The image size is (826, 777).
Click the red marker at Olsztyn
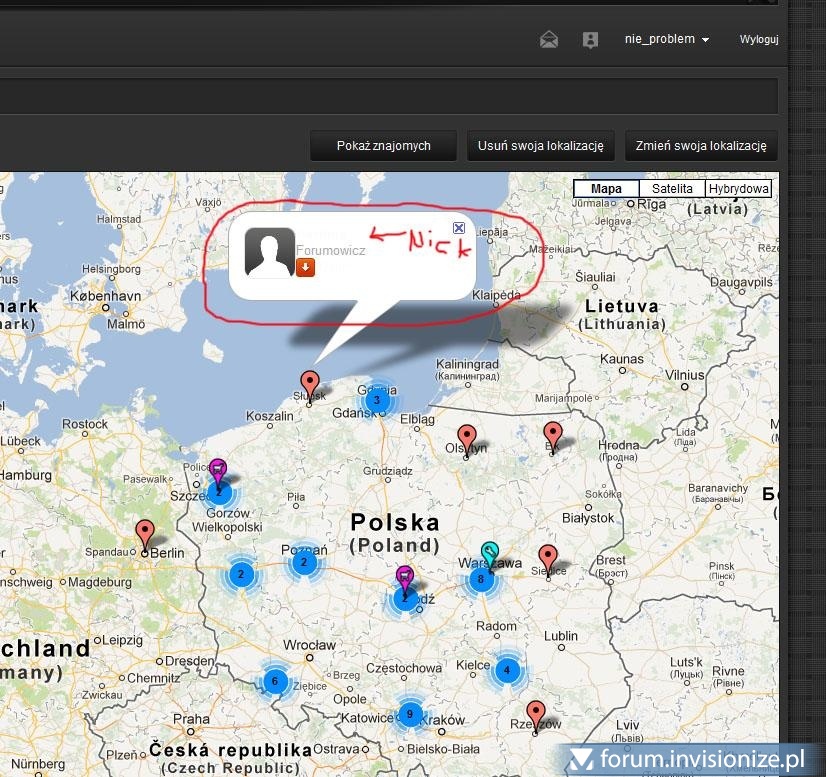(x=466, y=438)
